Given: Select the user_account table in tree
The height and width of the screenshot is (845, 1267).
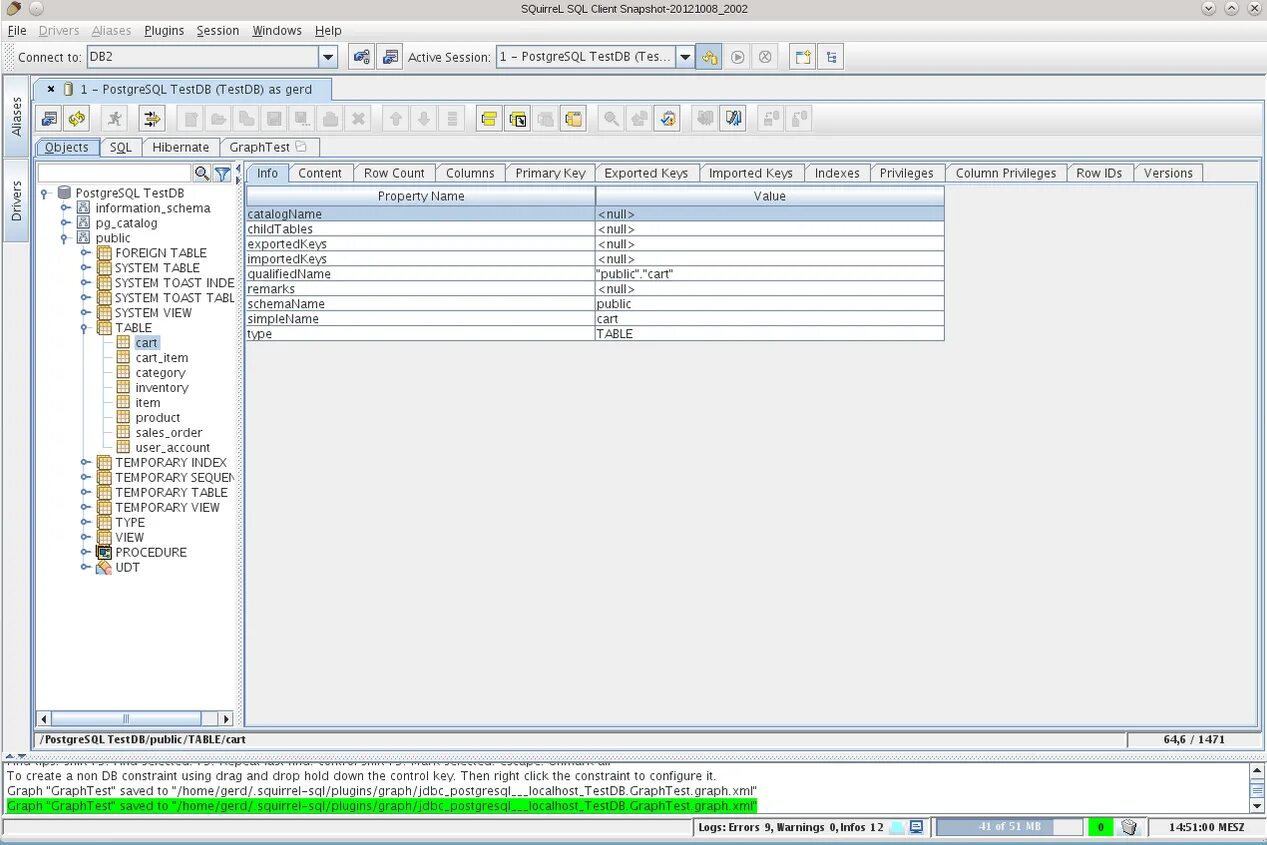Looking at the screenshot, I should click(x=172, y=448).
